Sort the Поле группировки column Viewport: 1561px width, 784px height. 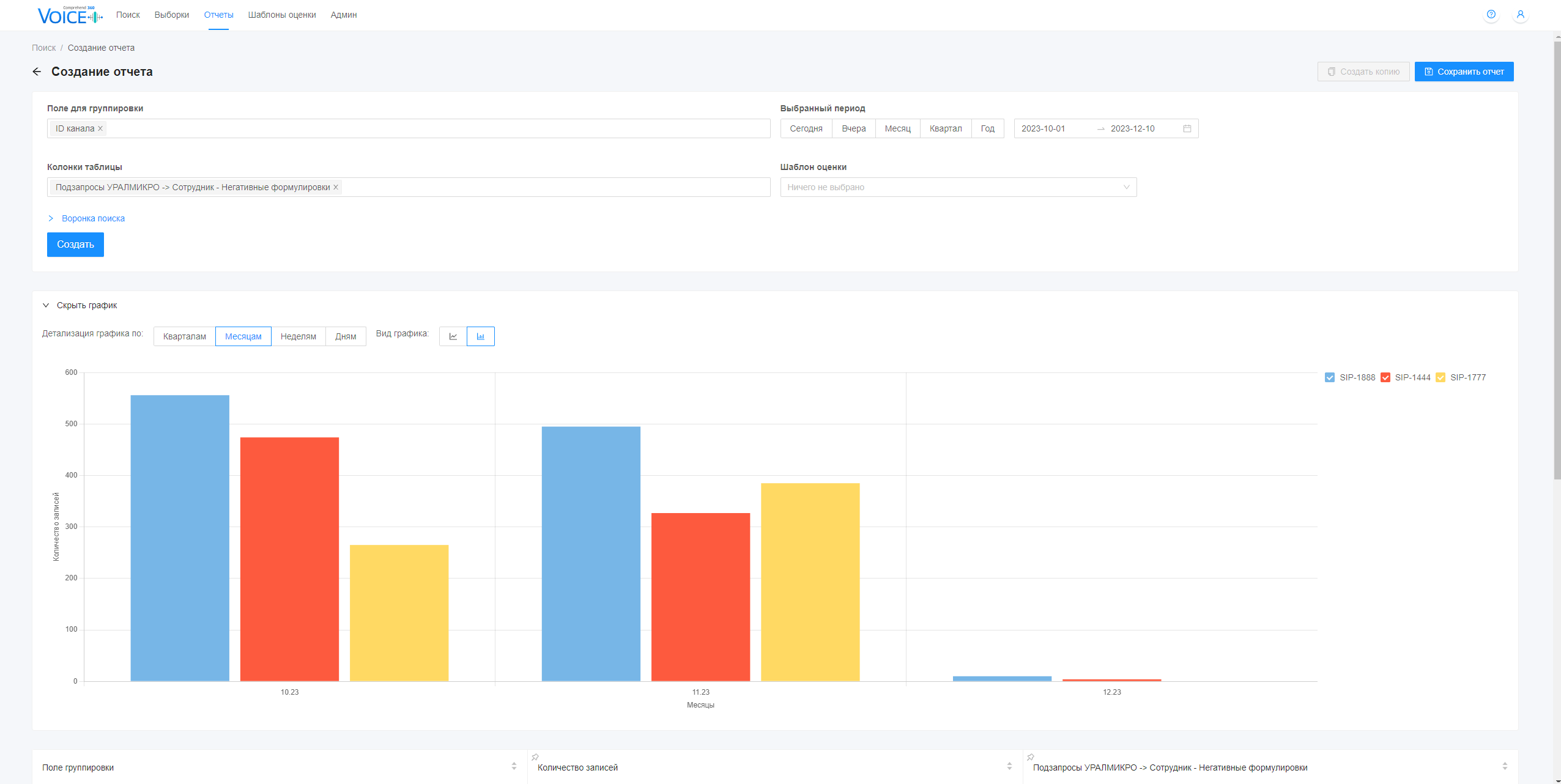coord(514,767)
